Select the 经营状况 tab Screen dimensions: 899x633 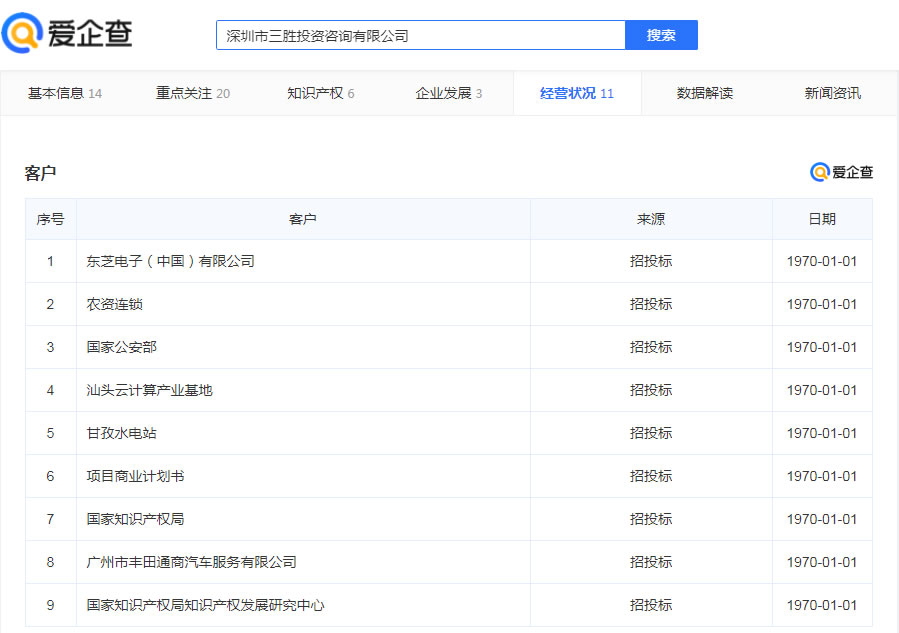[577, 93]
